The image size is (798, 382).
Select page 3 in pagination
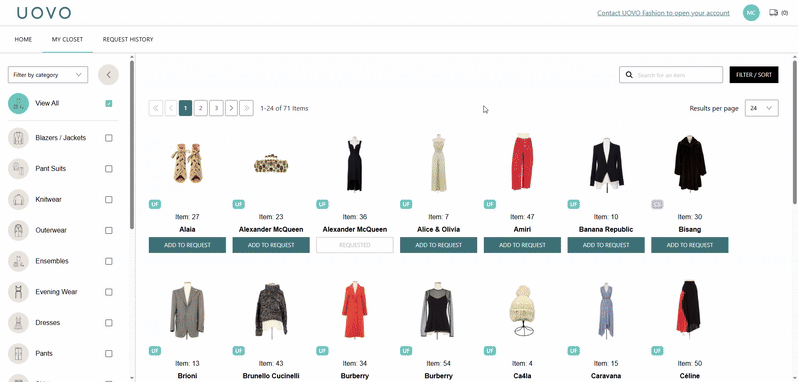(x=216, y=108)
